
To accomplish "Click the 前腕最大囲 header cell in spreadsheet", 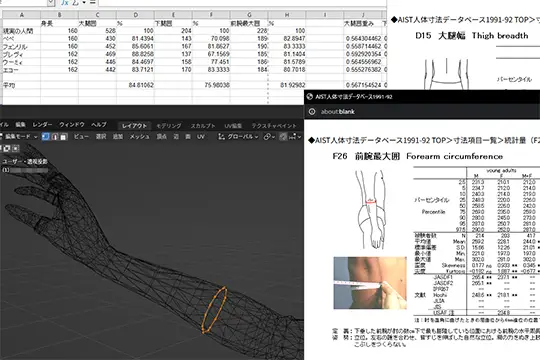I will click(249, 23).
